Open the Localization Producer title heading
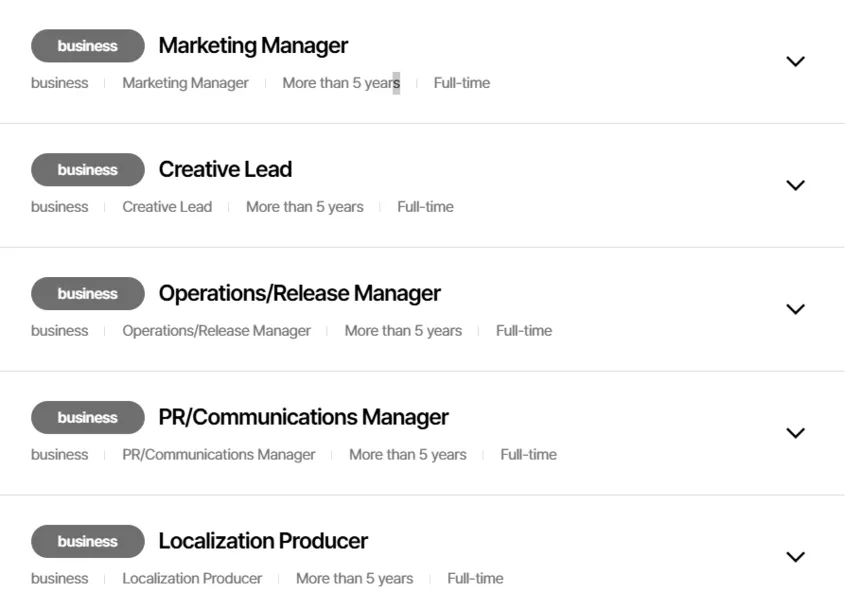The image size is (860, 609). point(263,542)
